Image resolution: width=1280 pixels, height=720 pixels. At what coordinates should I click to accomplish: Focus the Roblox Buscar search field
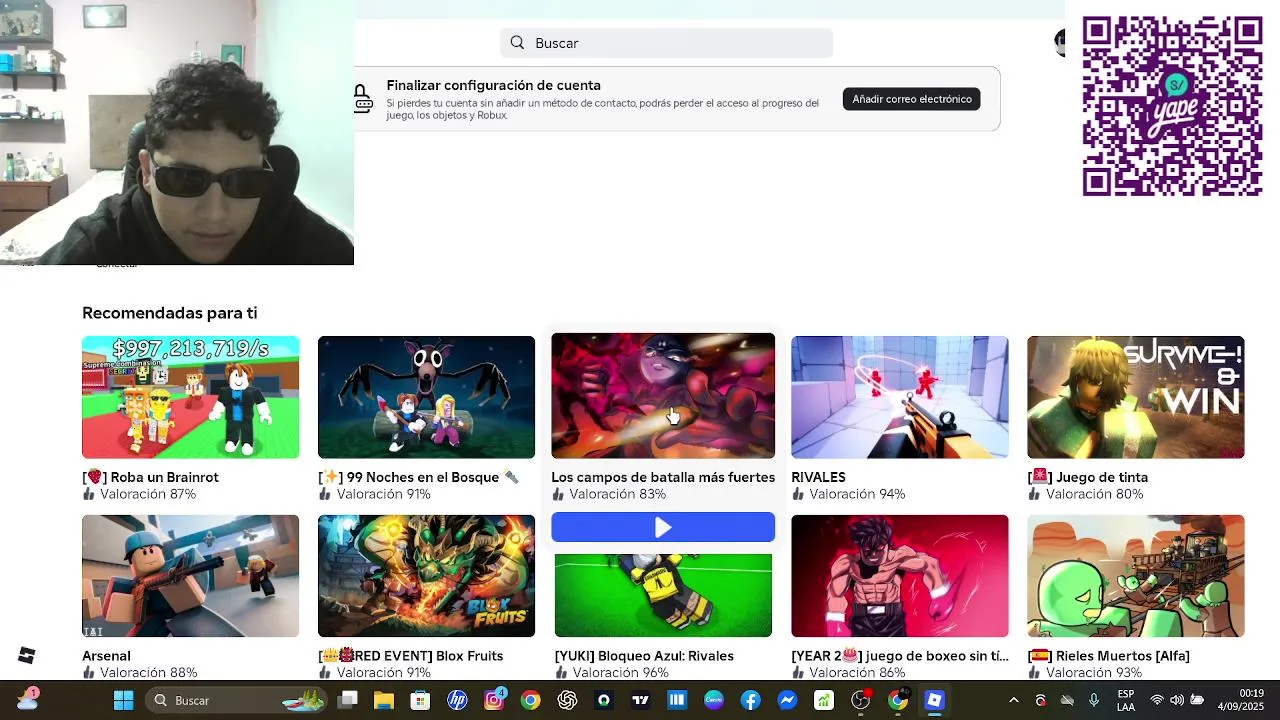pyautogui.click(x=666, y=43)
